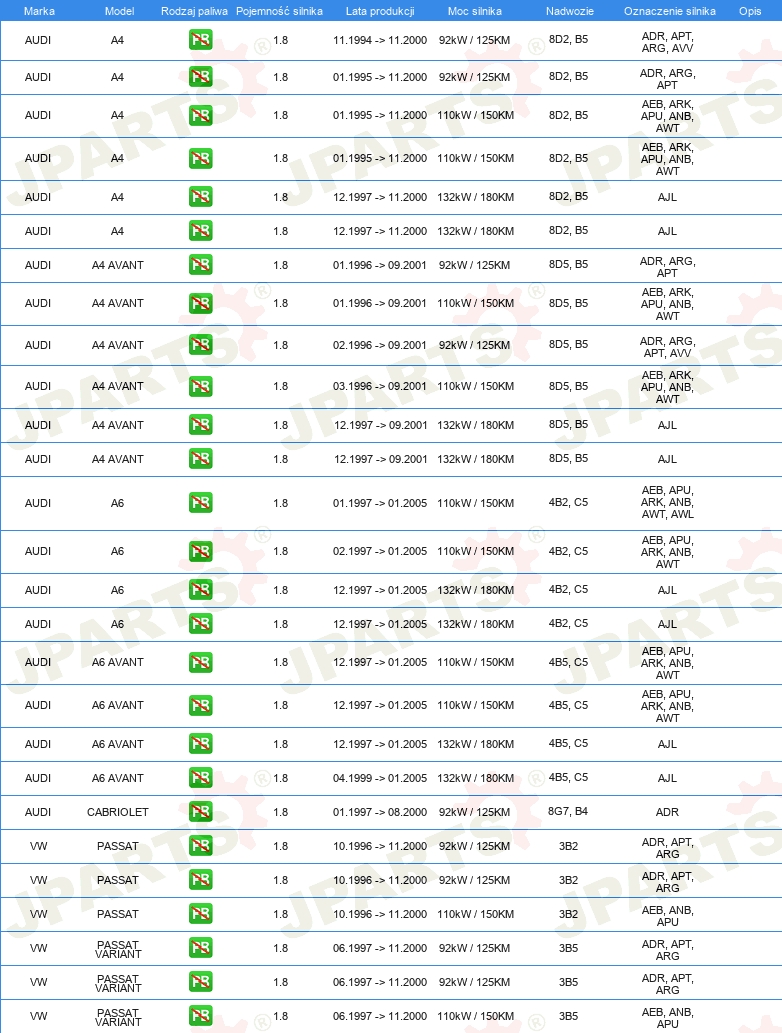
Task: Click 132kW / 180KM in 04.1999 row
Action: 475,778
